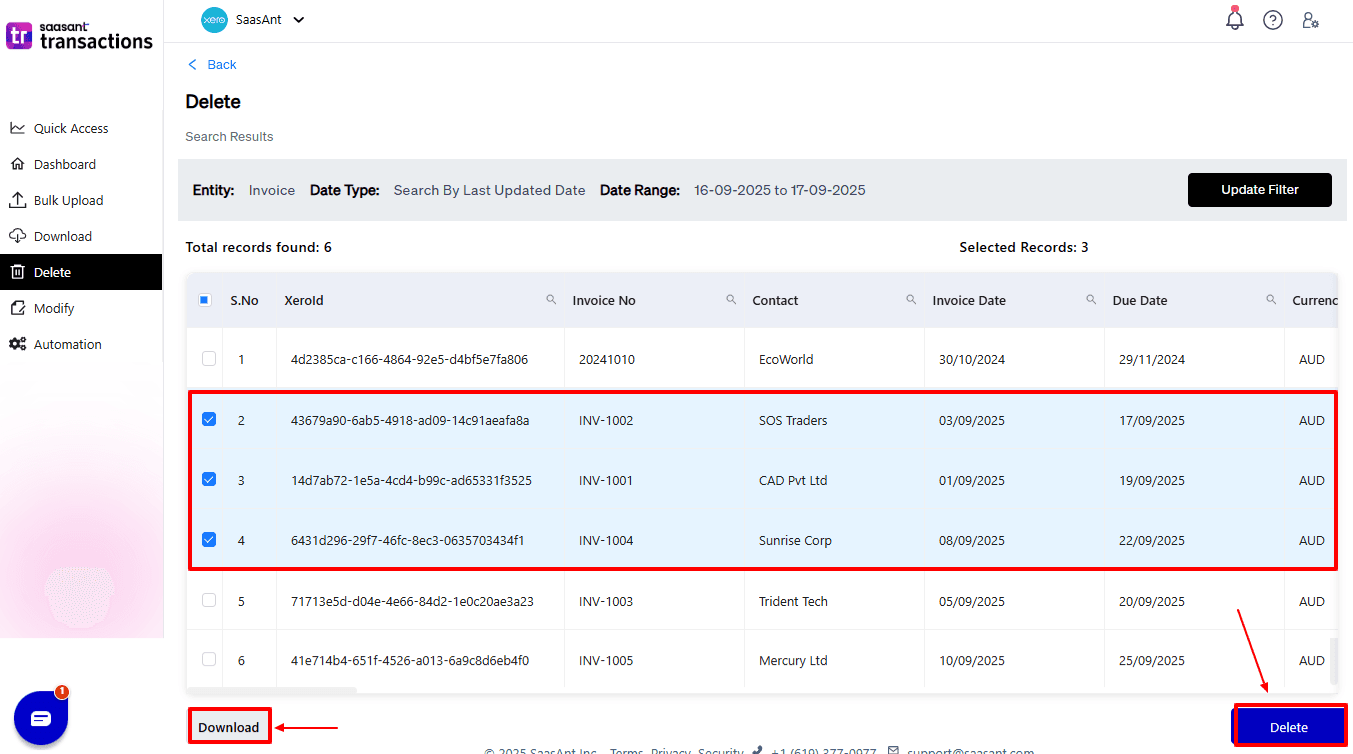Open the chat support bubble
1353x754 pixels.
tap(41, 718)
